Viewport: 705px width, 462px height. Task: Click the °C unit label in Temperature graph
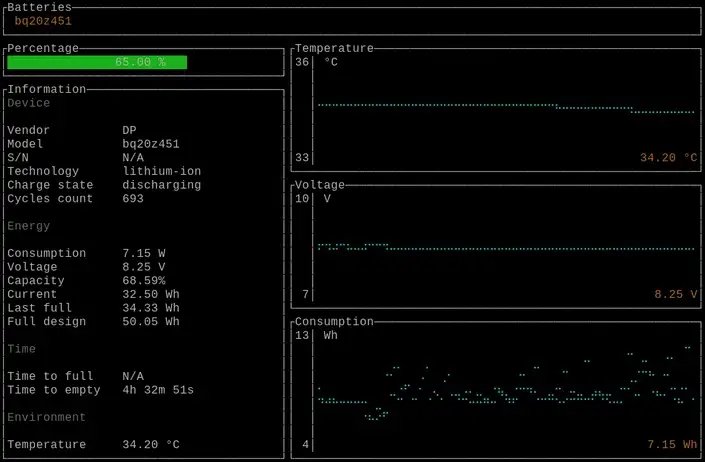click(x=331, y=62)
